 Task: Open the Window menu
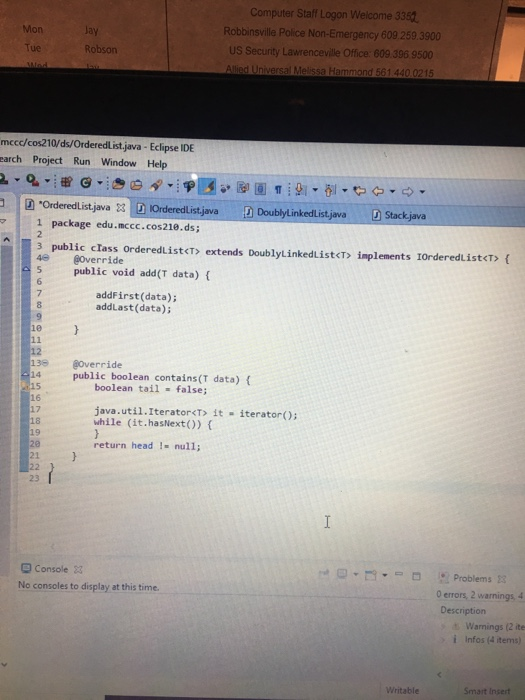(x=118, y=162)
